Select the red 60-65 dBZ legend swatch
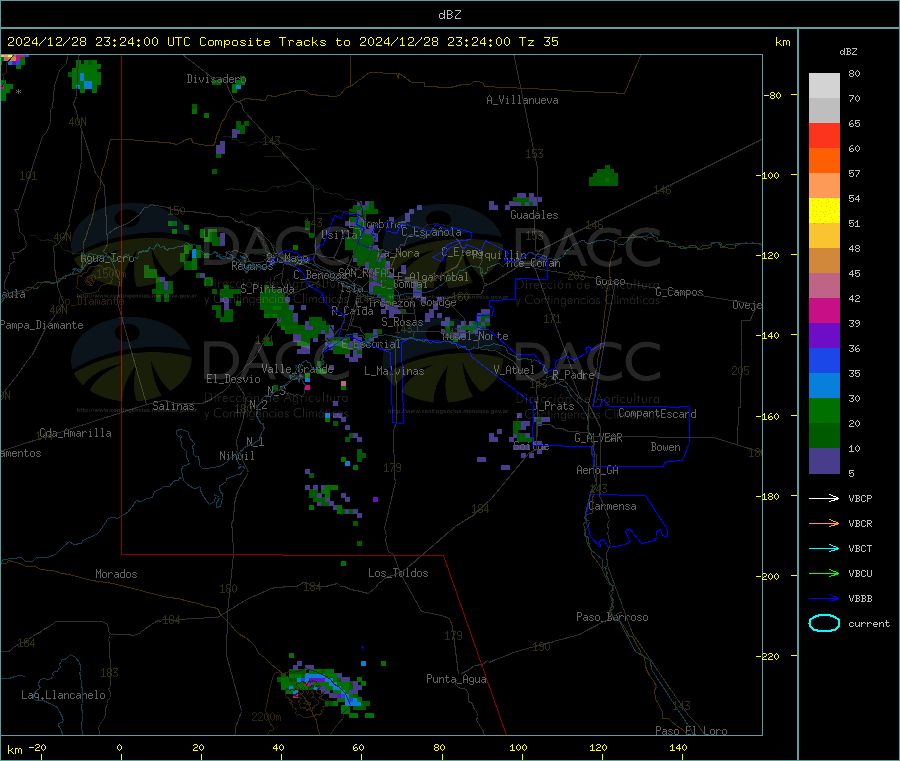Image resolution: width=900 pixels, height=761 pixels. pyautogui.click(x=824, y=135)
